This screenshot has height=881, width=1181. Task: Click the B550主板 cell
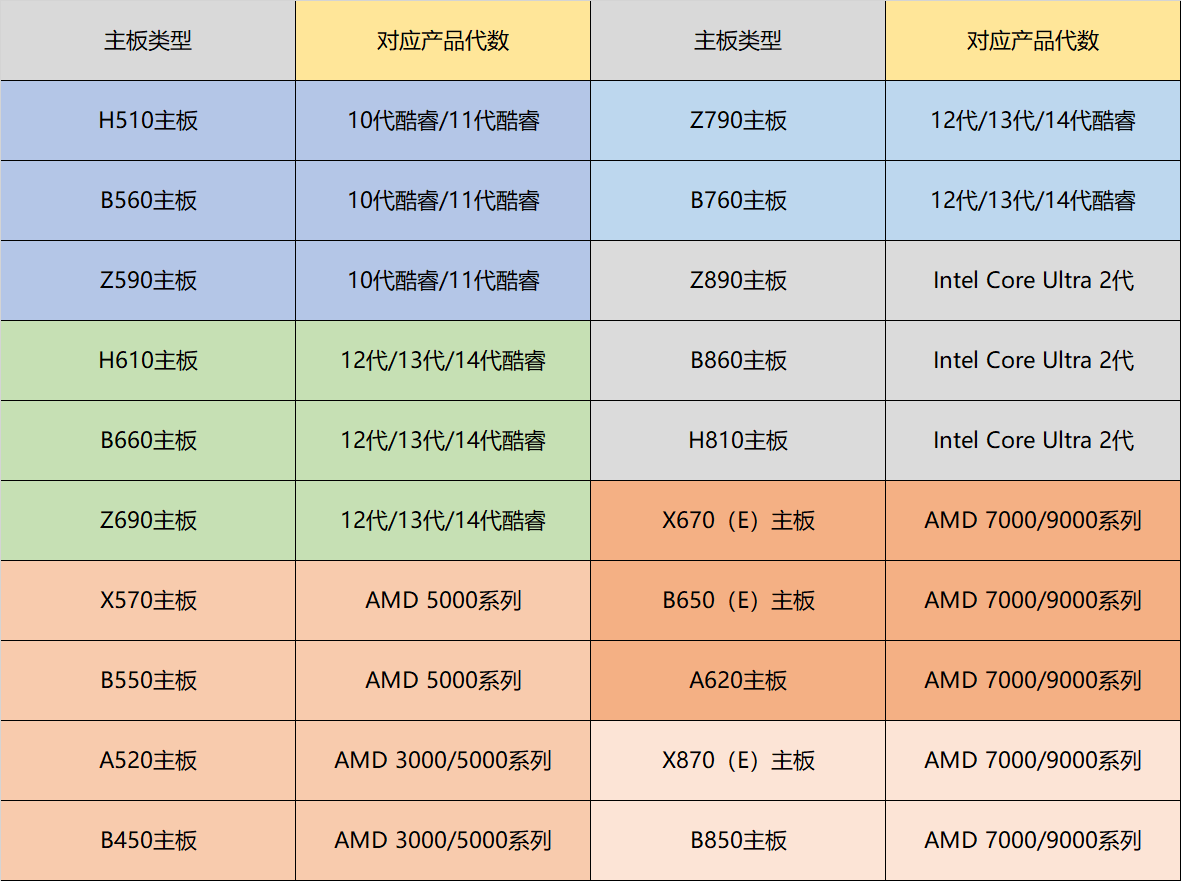click(x=148, y=680)
